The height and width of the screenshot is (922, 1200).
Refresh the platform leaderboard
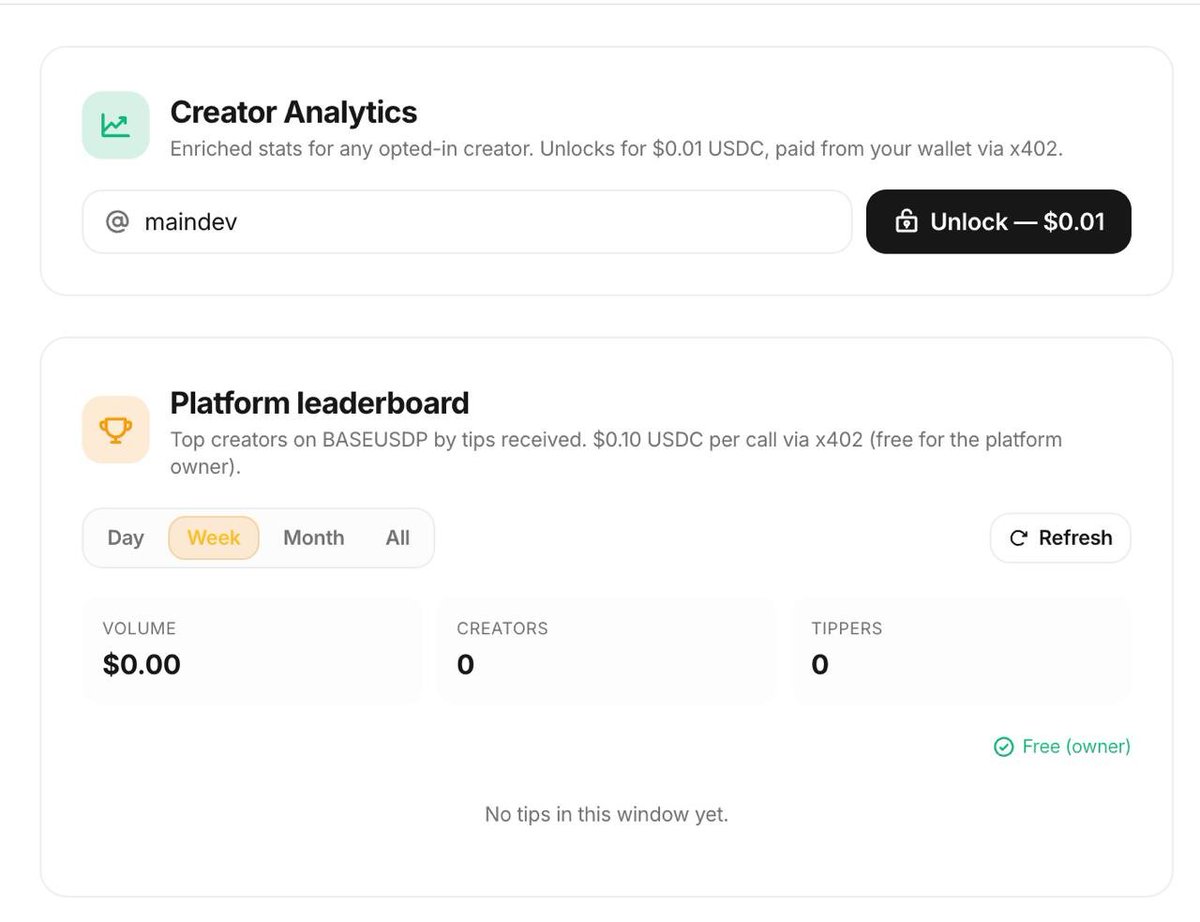1060,538
